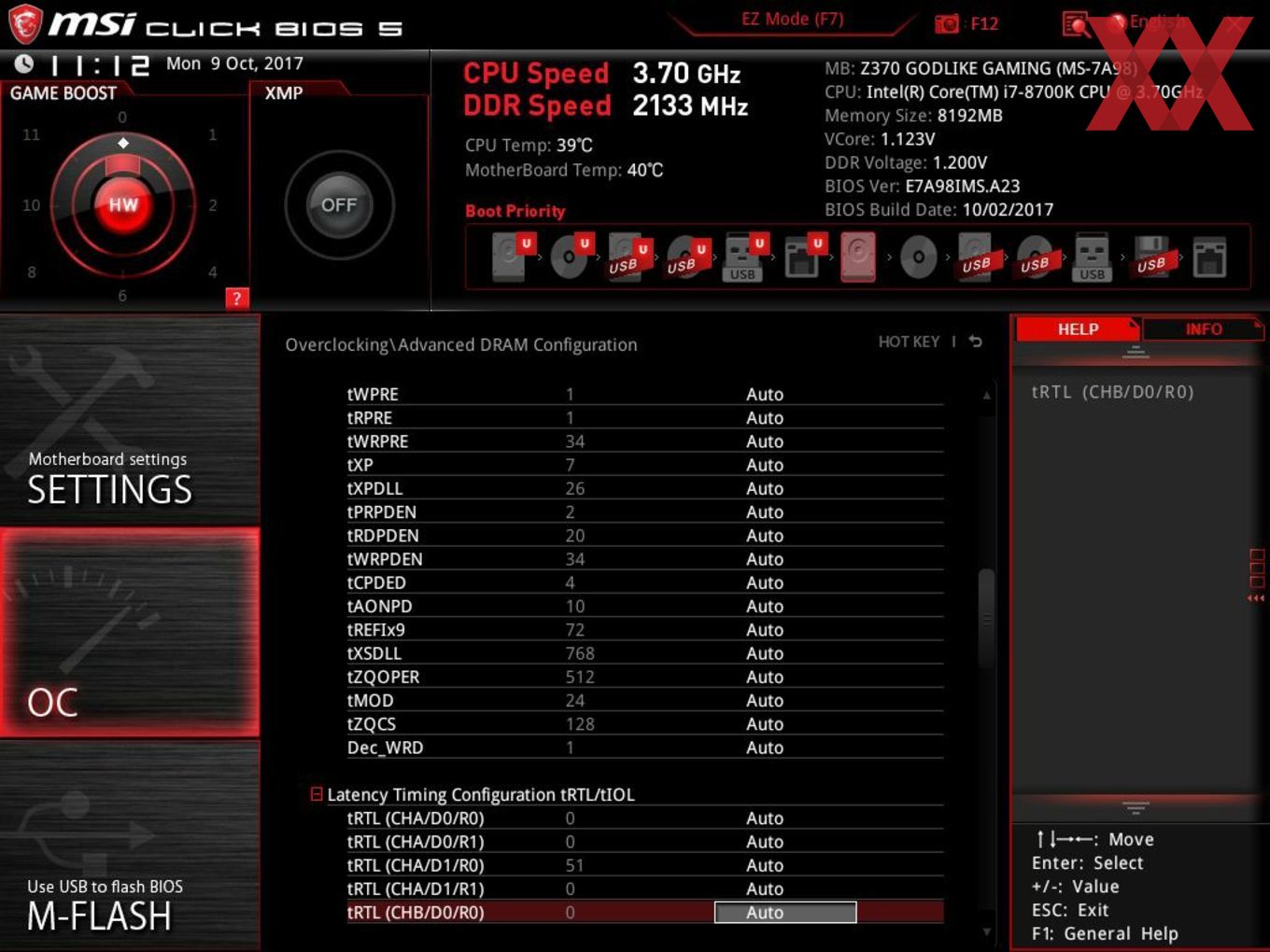The image size is (1270, 952).
Task: Click the selected Auto field for tRTL (CHB/D0/R0)
Action: click(785, 913)
